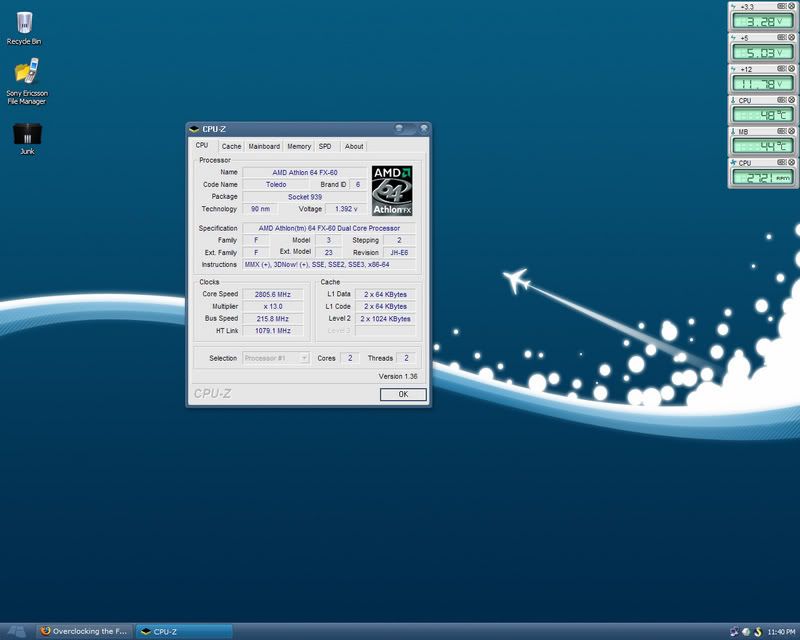Click the round grey system tray icon
800x640 pixels.
pos(746,632)
